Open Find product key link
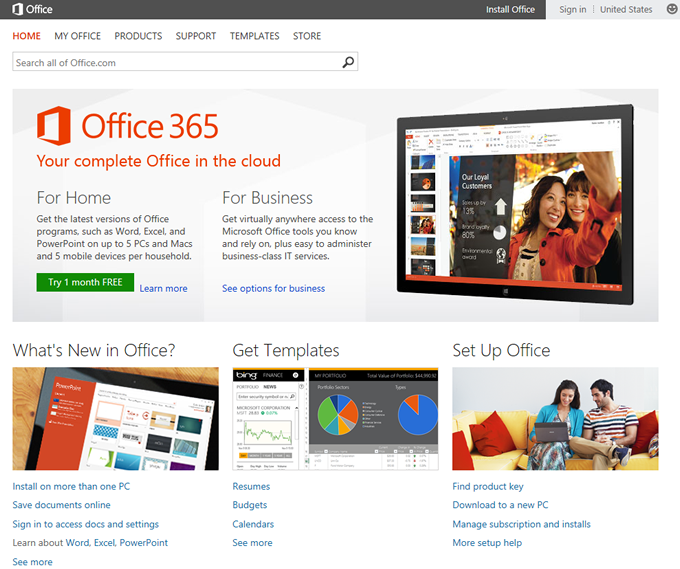This screenshot has width=680, height=569. click(x=488, y=487)
